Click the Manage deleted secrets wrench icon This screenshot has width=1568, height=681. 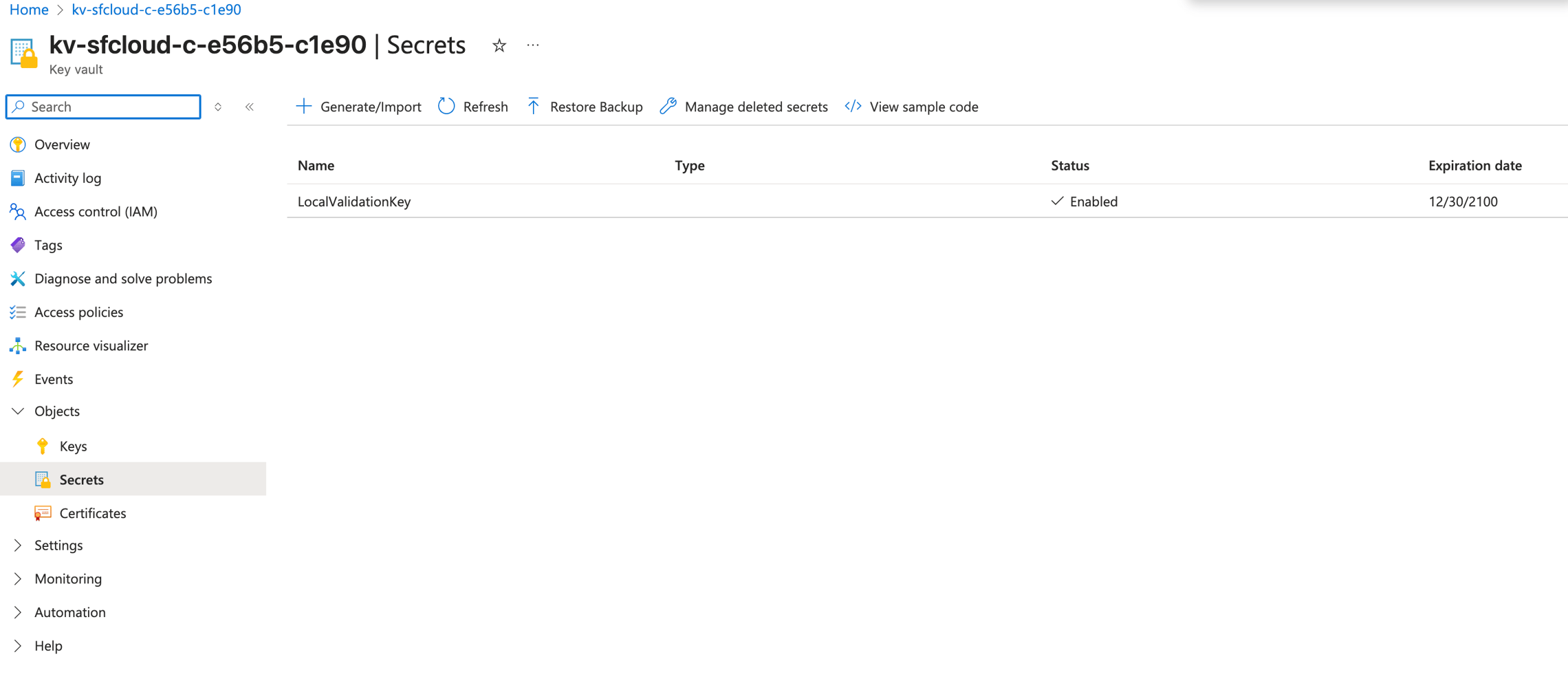click(x=668, y=106)
